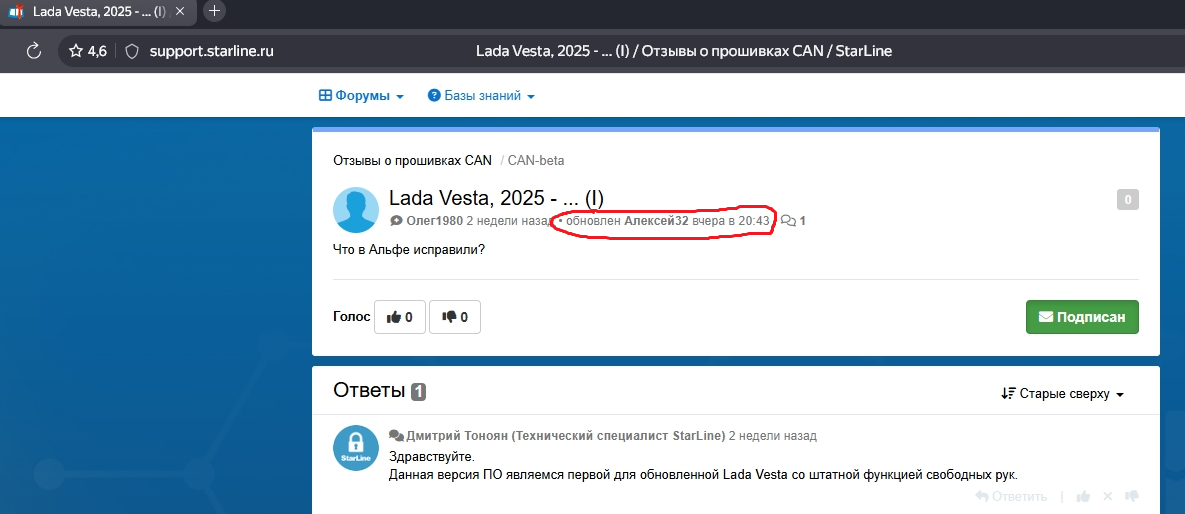Image resolution: width=1185 pixels, height=514 pixels.
Task: Click the StarLine lock avatar
Action: pos(356,446)
